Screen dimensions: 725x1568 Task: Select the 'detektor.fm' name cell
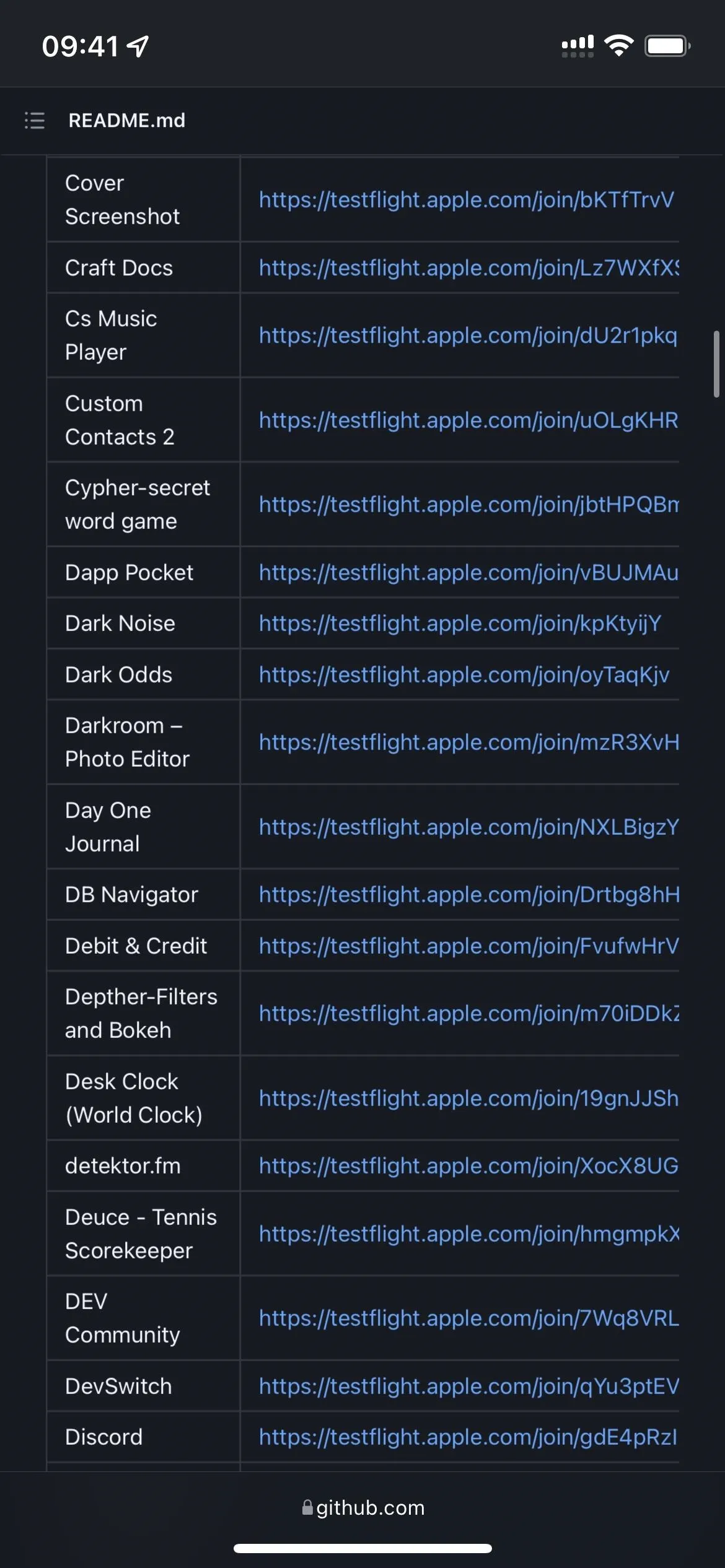tap(143, 1166)
